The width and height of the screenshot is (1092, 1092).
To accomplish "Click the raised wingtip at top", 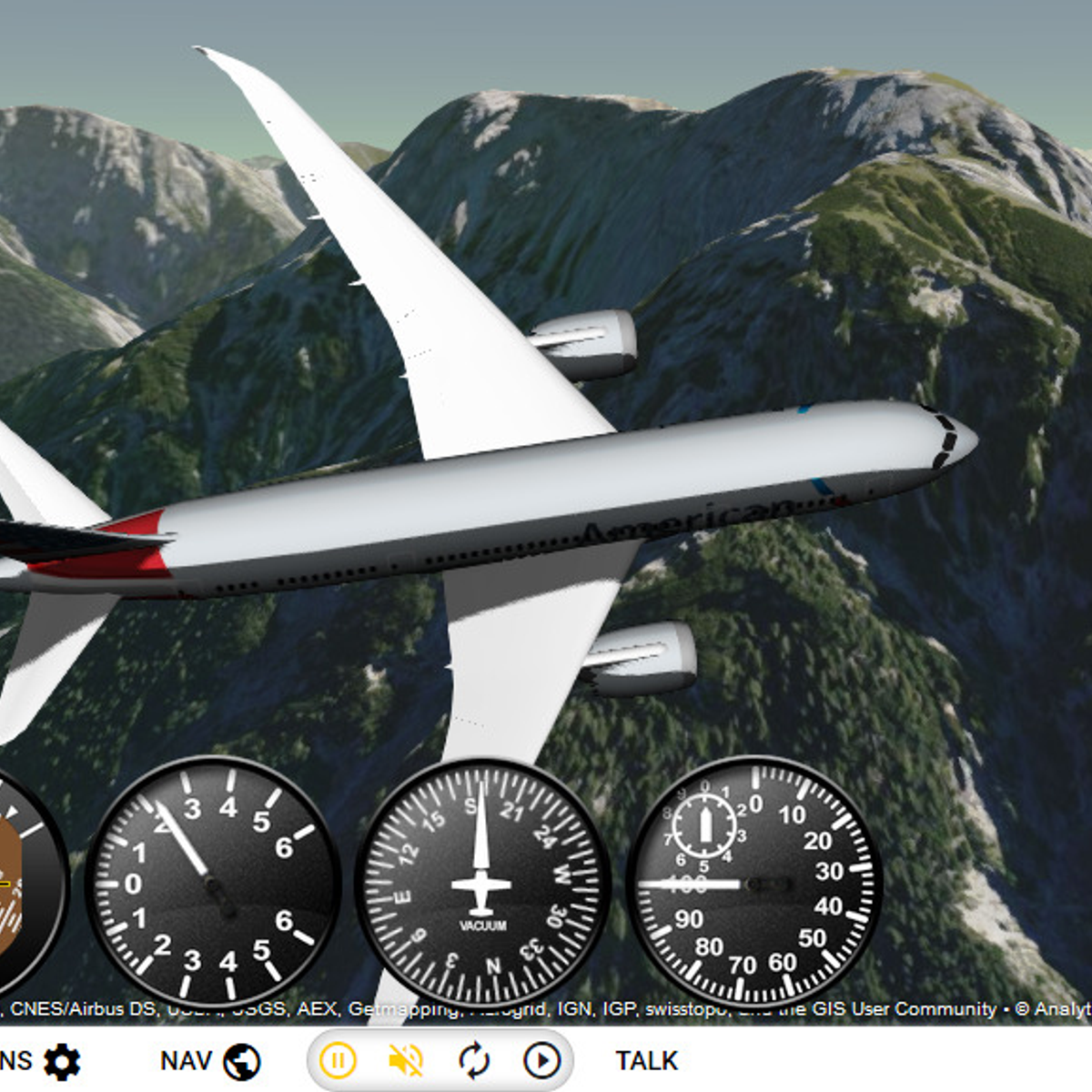I will click(x=227, y=68).
